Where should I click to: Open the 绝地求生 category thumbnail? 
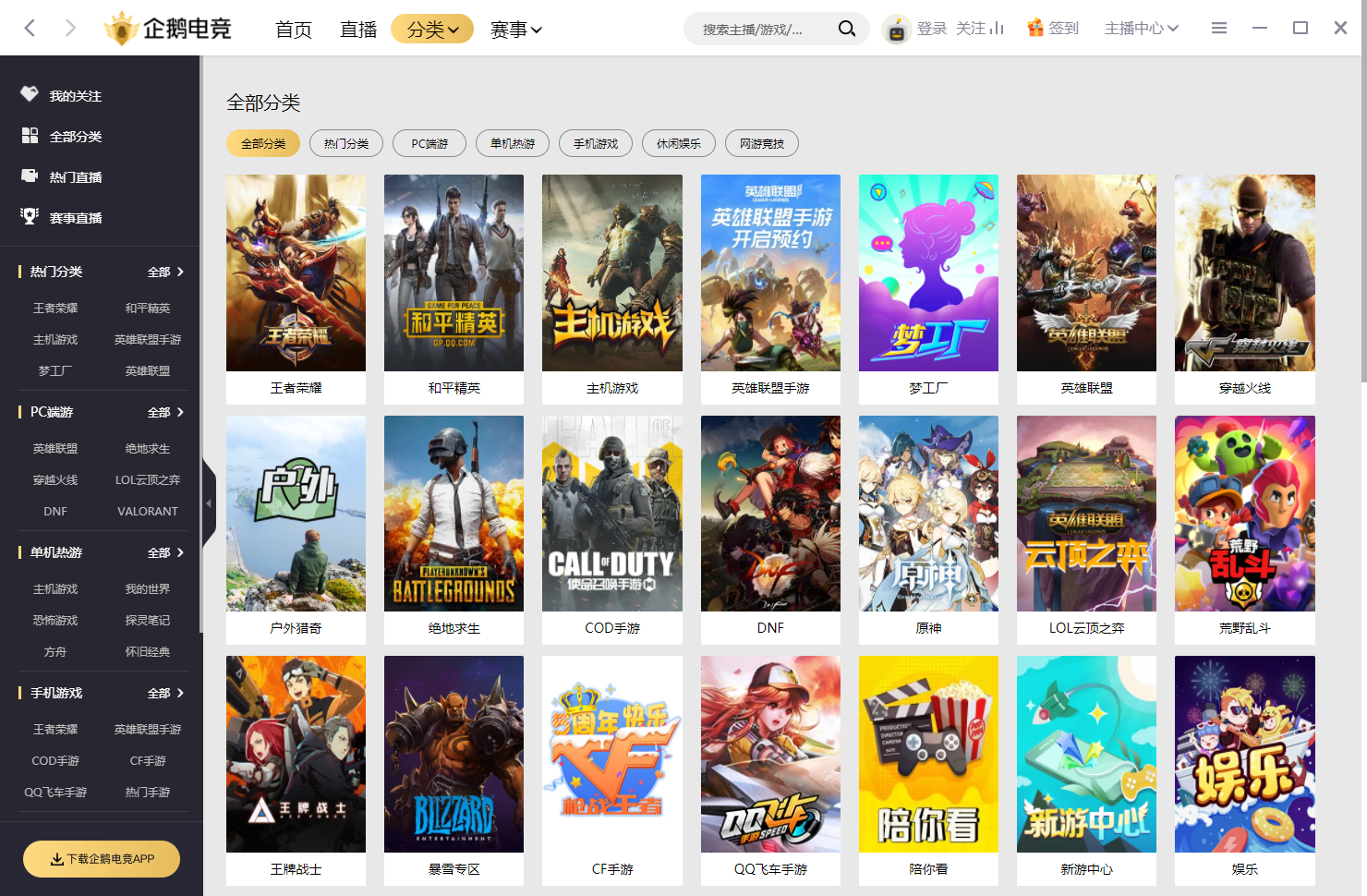[x=454, y=514]
